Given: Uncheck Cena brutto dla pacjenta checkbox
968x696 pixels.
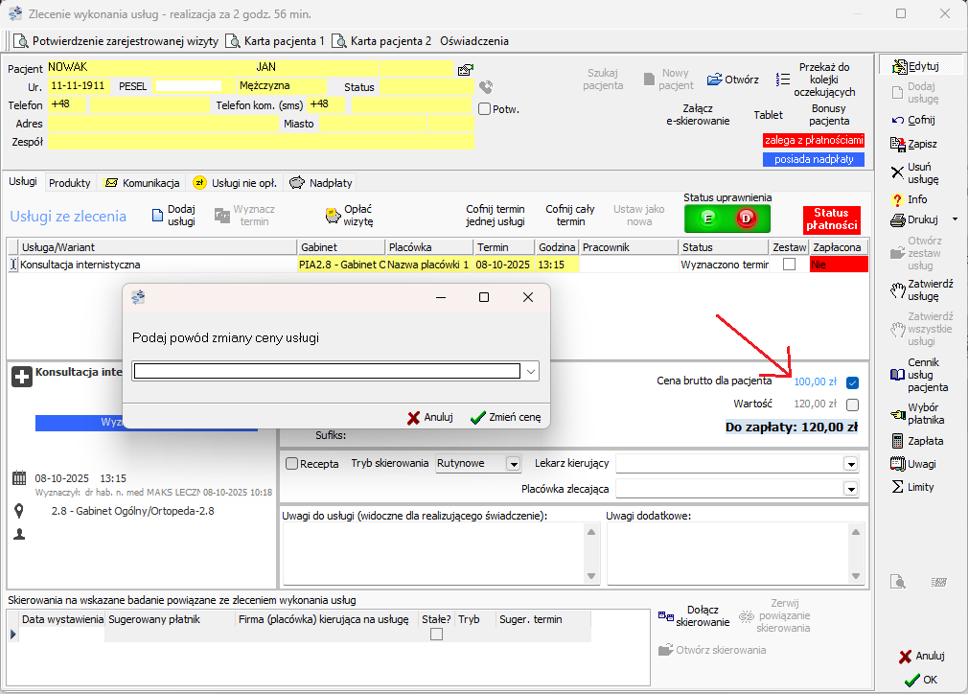Looking at the screenshot, I should [x=852, y=382].
